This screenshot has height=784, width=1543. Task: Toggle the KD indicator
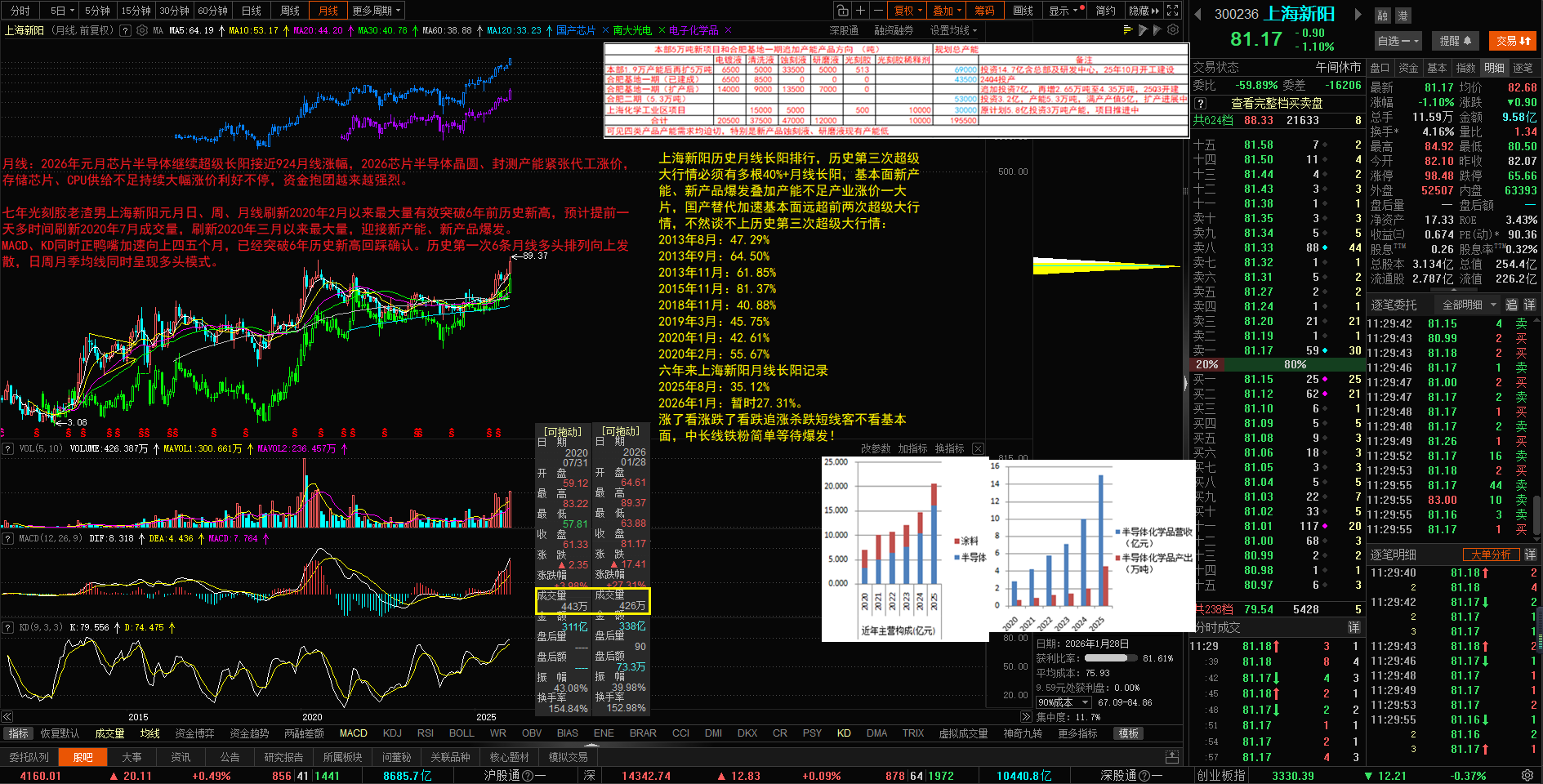tap(844, 733)
